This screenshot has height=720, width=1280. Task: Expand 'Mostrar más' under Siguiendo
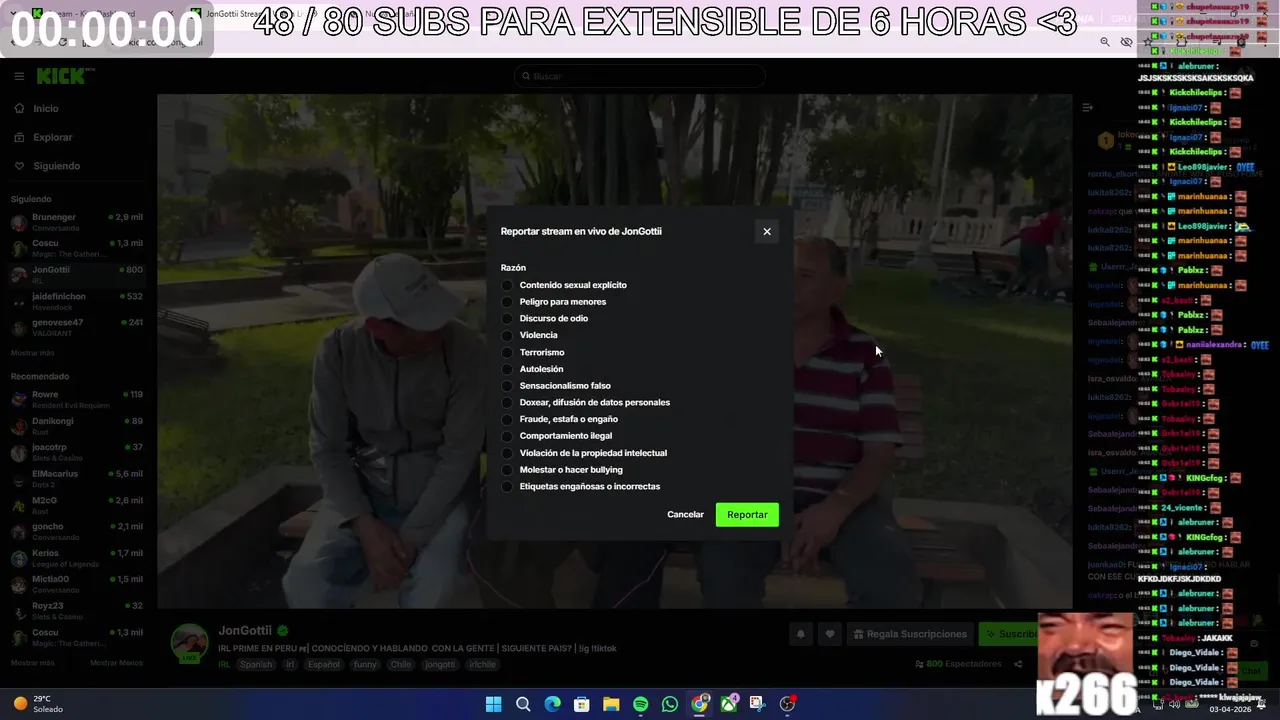(32, 353)
